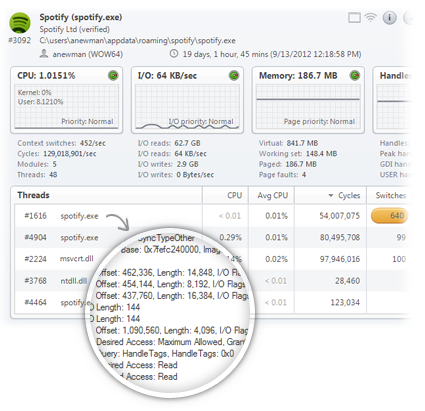Click the Spotify application logo icon
The image size is (425, 411).
coord(20,23)
